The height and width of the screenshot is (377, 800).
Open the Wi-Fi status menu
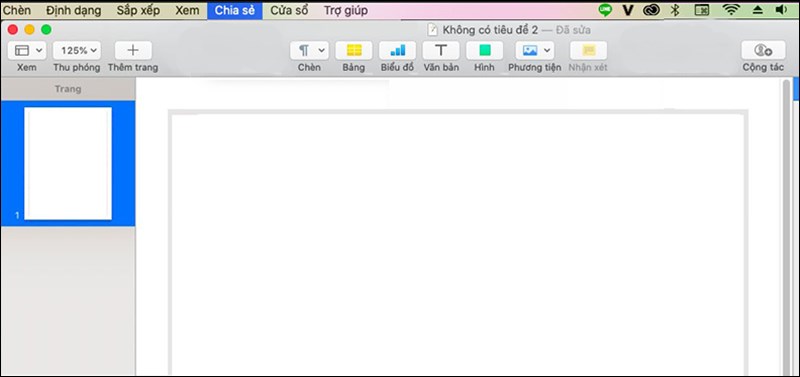[x=731, y=10]
